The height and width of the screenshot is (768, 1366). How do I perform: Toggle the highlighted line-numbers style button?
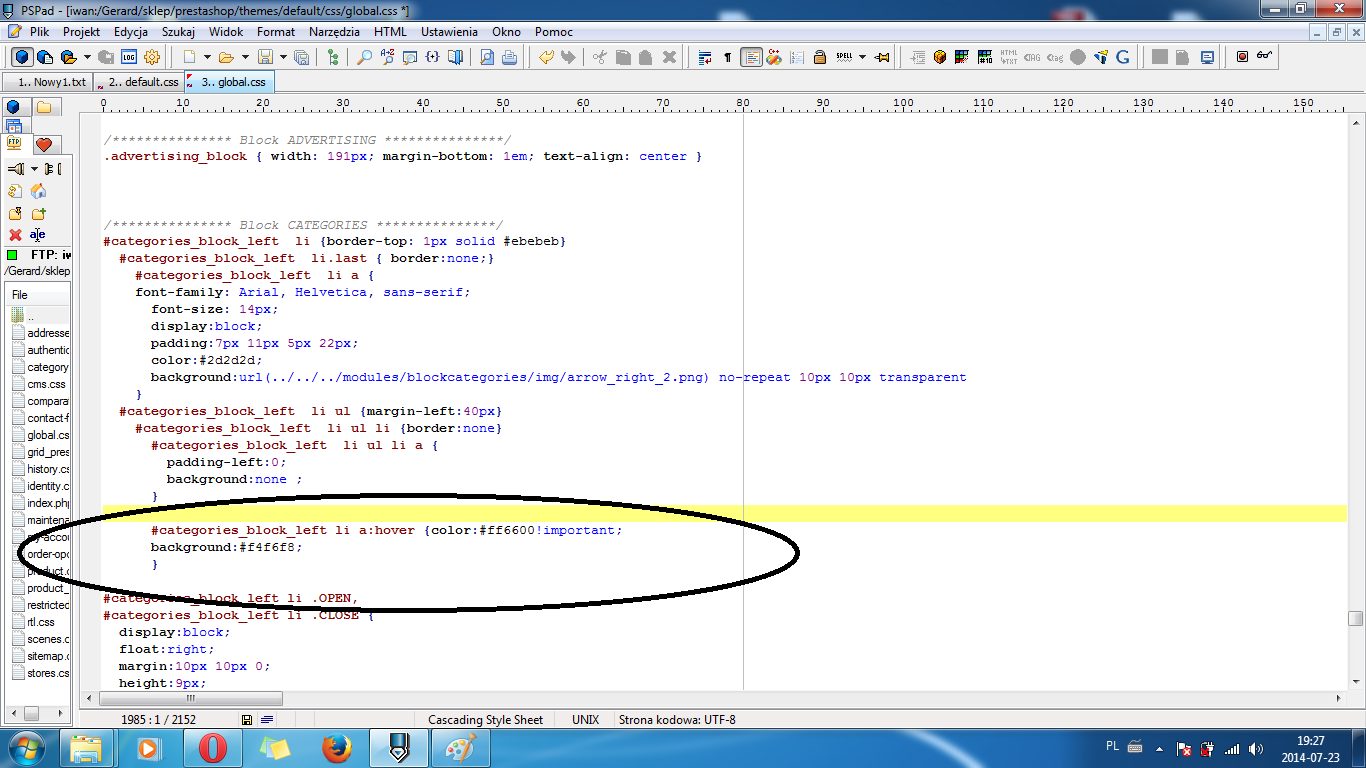[x=751, y=57]
